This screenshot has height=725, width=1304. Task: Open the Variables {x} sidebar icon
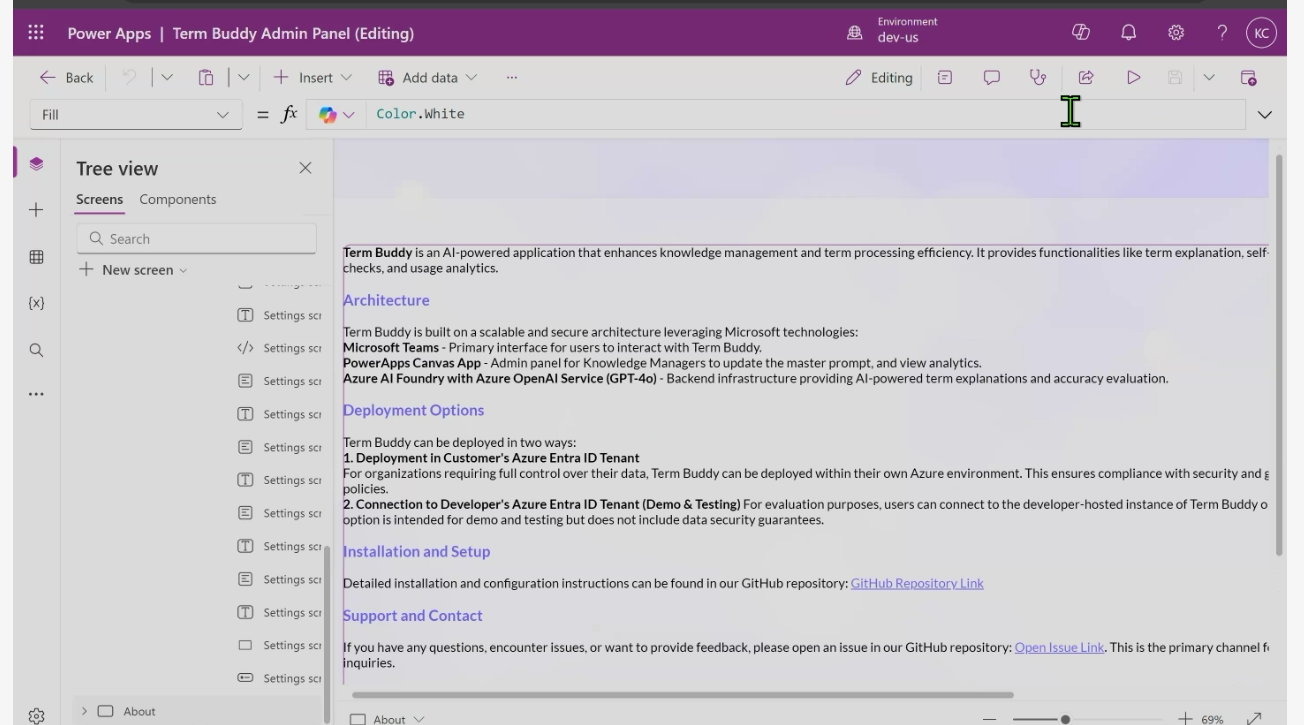coord(36,303)
